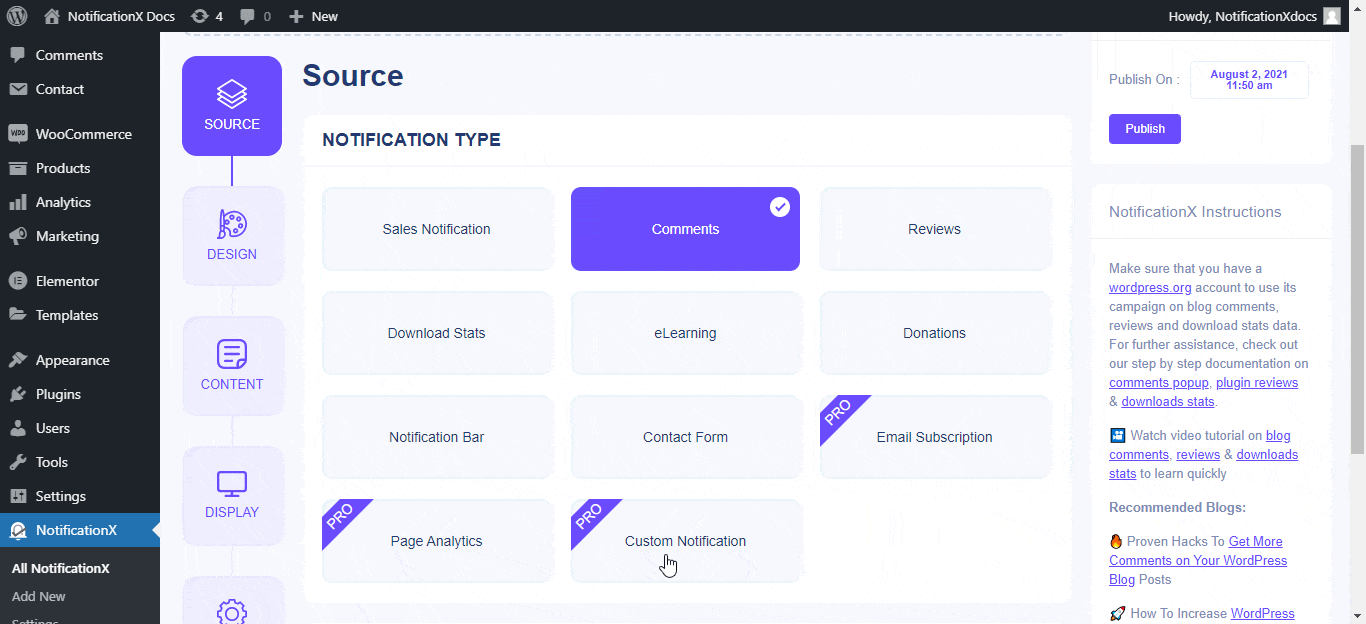Click the Publish On date field

[x=1249, y=80]
